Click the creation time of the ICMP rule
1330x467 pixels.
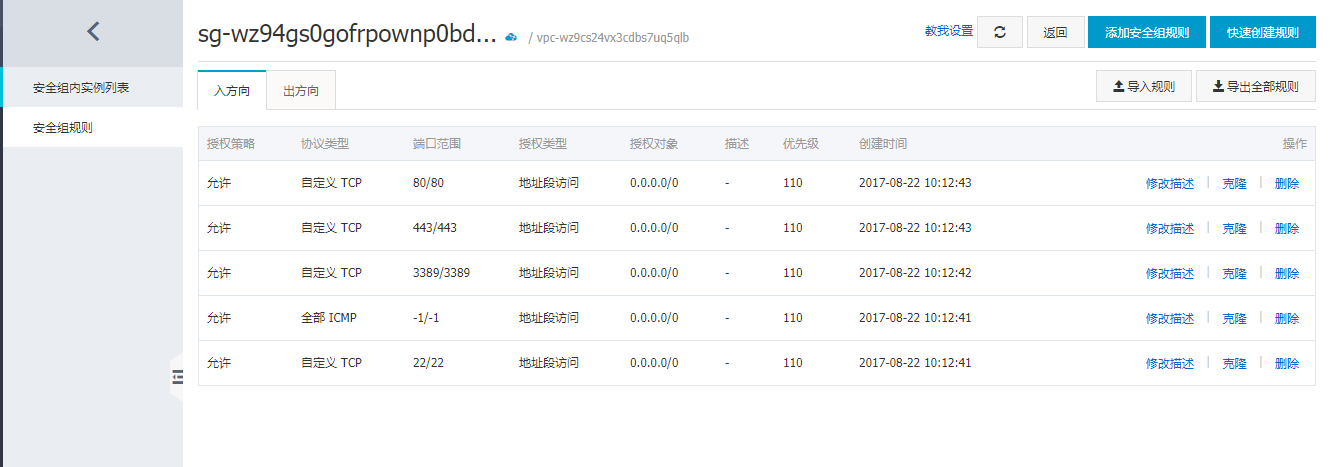click(x=915, y=318)
